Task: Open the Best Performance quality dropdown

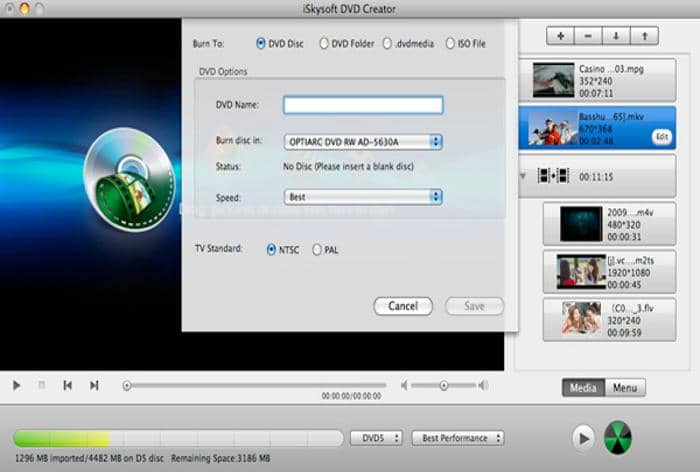Action: [x=458, y=438]
